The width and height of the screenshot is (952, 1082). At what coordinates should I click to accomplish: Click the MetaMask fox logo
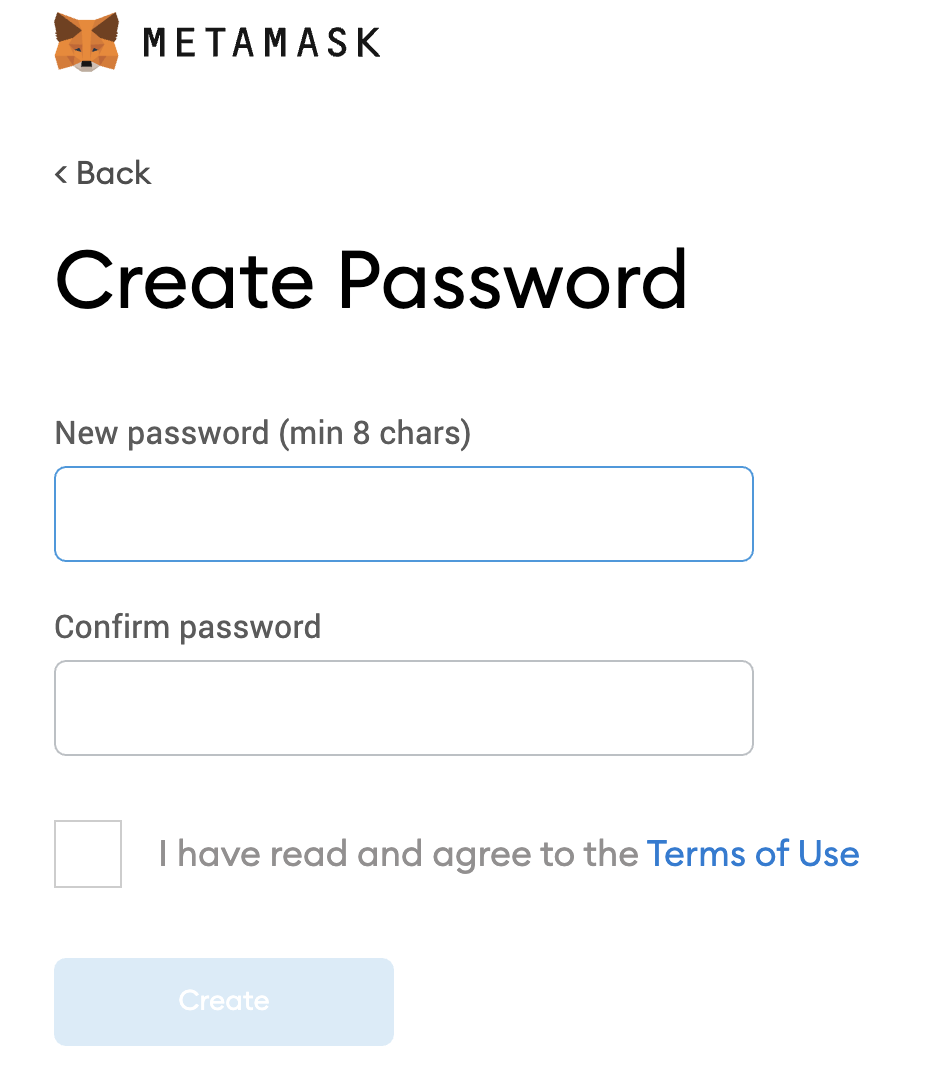[87, 42]
